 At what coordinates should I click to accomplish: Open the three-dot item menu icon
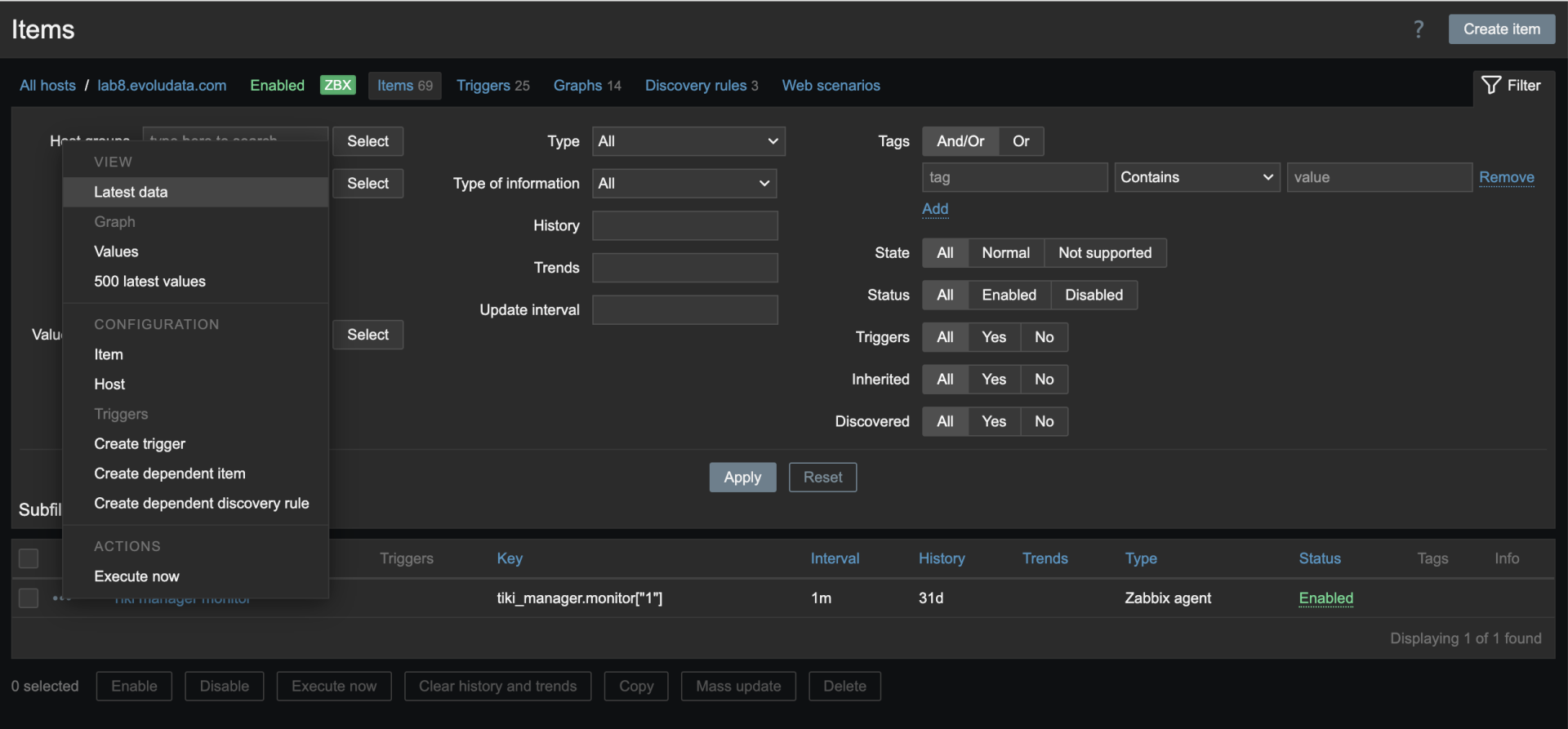point(60,598)
